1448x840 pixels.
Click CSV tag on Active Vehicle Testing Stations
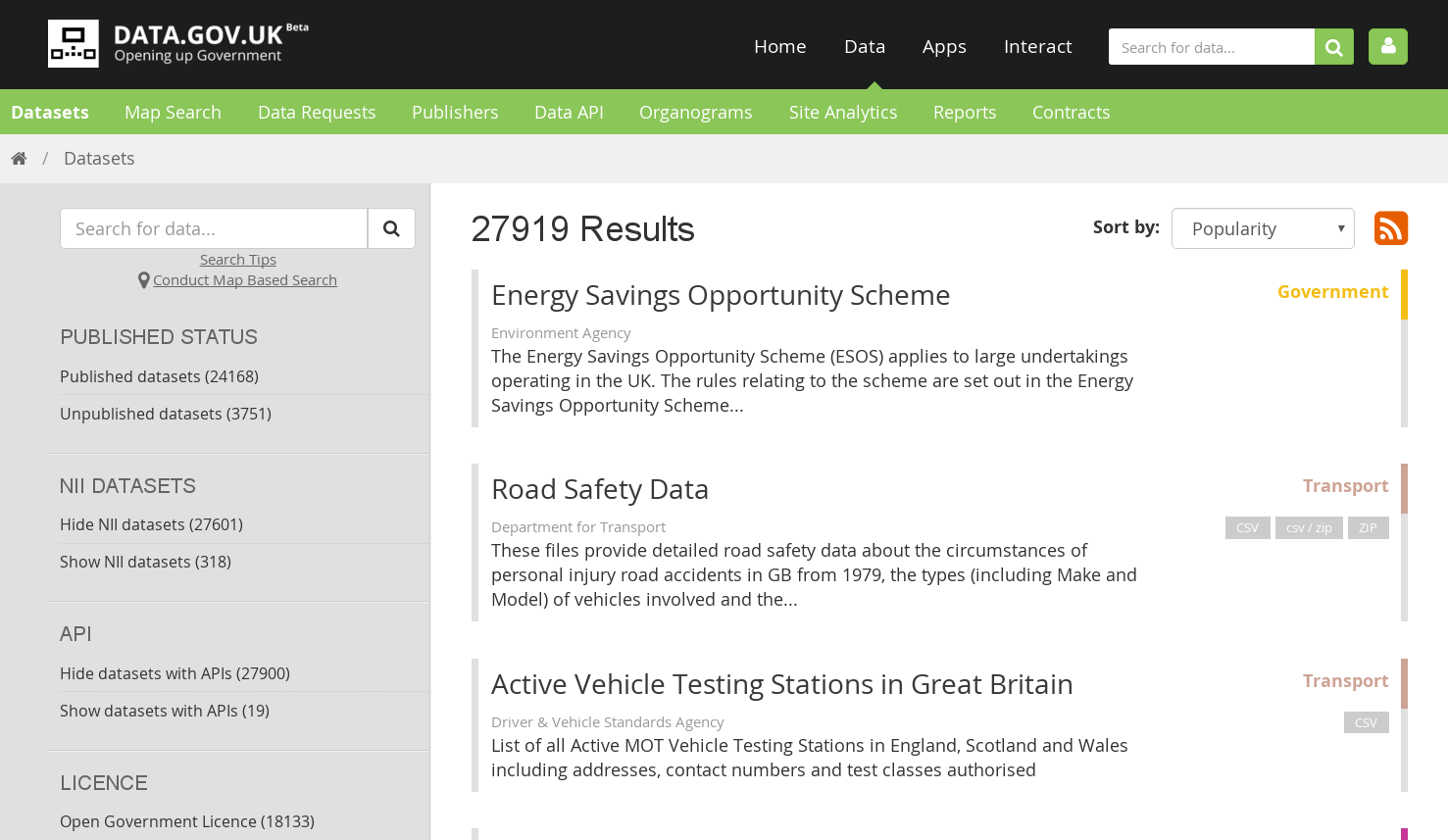click(x=1366, y=722)
